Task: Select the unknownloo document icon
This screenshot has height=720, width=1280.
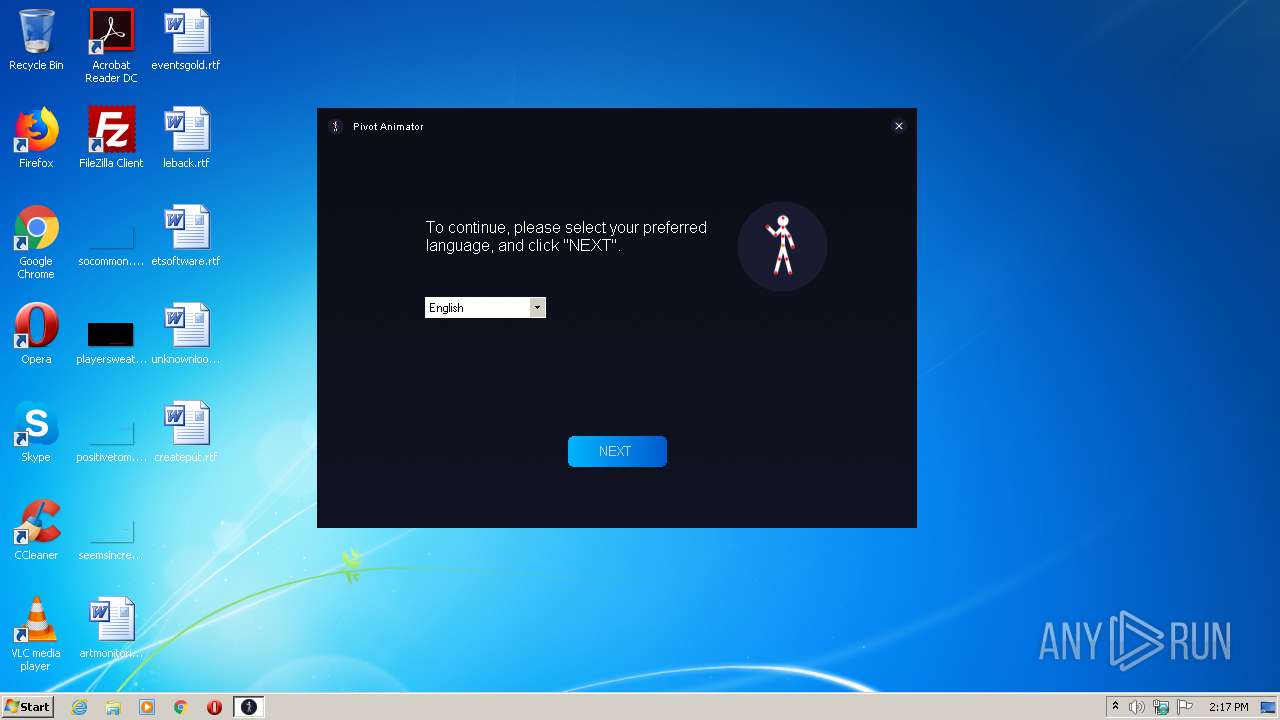Action: (x=186, y=334)
